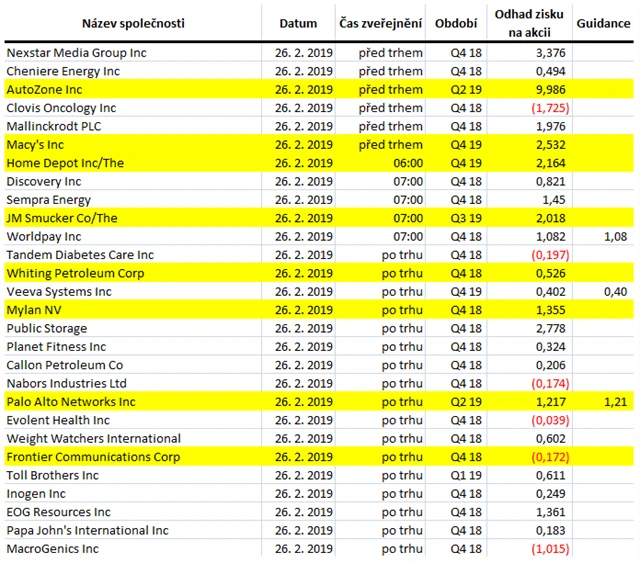This screenshot has height=563, width=640.
Task: Click the Datum column header
Action: (x=298, y=23)
